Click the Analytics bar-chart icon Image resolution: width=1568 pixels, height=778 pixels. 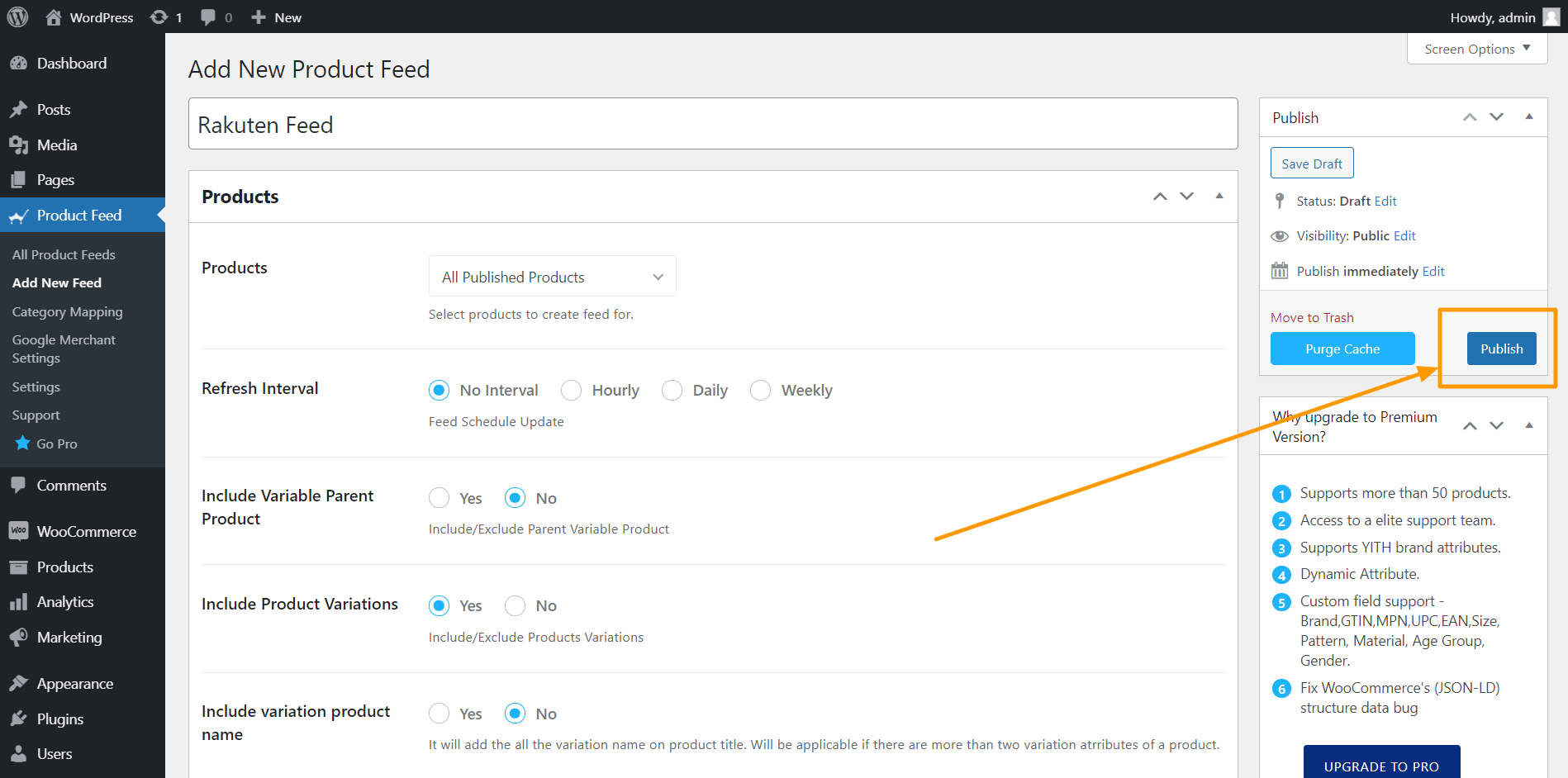point(19,601)
